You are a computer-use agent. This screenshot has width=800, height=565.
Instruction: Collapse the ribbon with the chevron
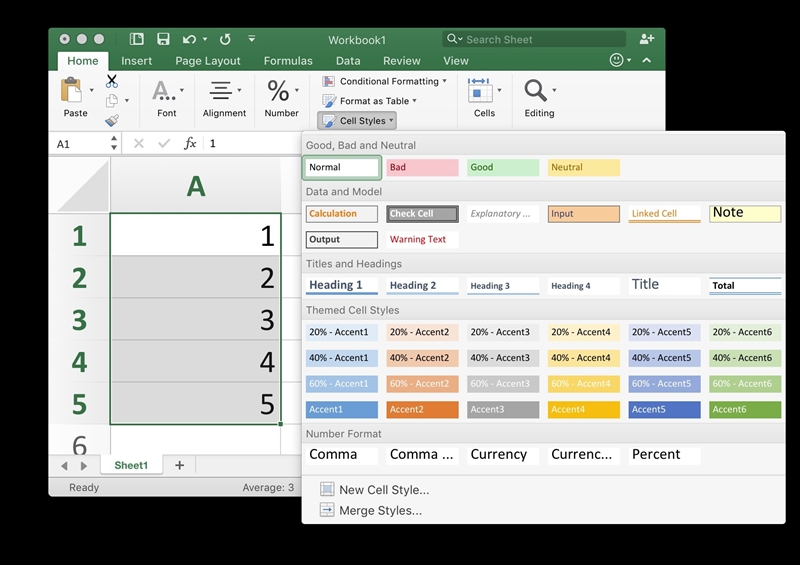646,60
